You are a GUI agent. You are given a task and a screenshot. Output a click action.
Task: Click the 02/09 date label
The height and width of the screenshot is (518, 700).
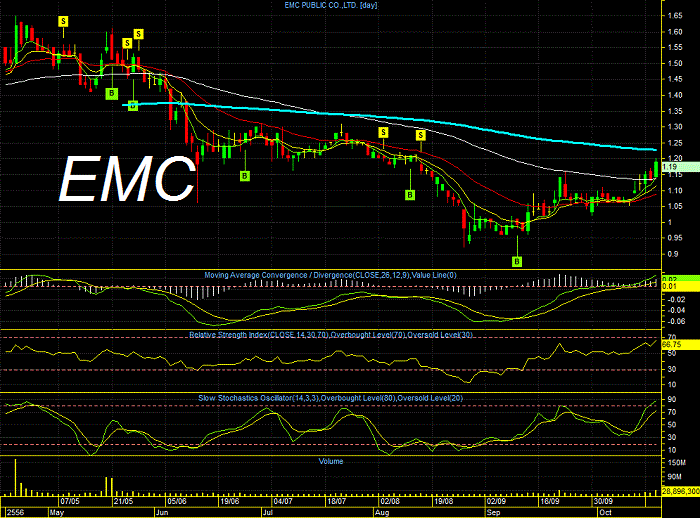[496, 501]
